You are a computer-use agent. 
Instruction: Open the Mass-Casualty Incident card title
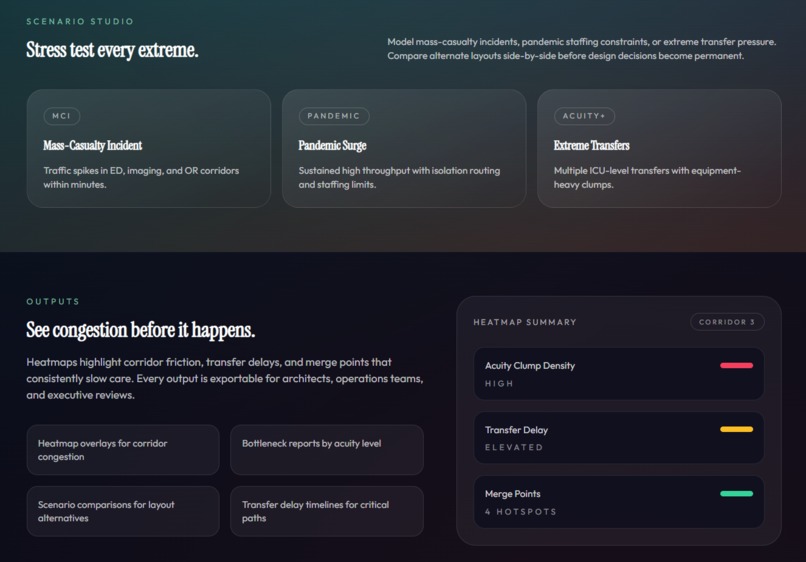point(93,146)
